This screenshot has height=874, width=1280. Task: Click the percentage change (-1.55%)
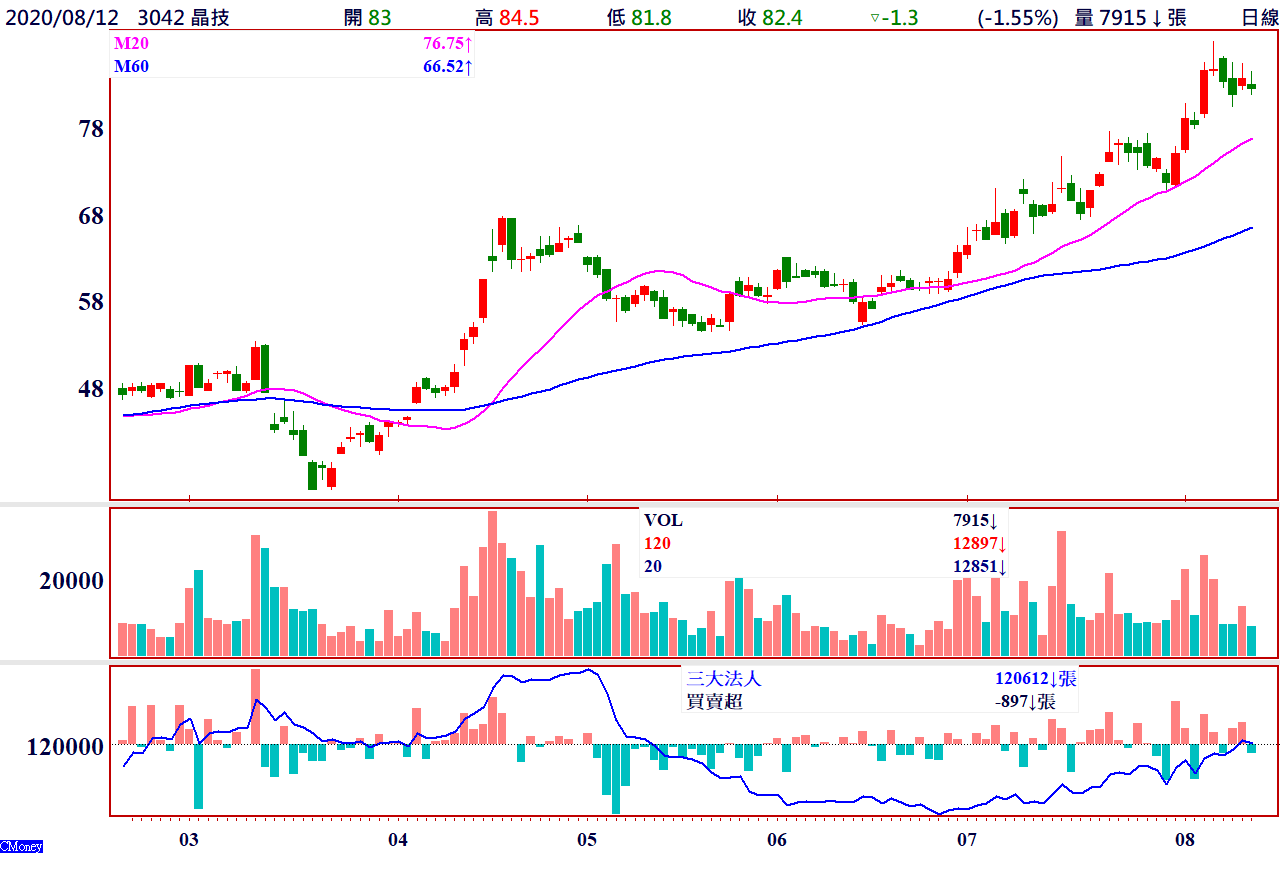coord(1017,17)
